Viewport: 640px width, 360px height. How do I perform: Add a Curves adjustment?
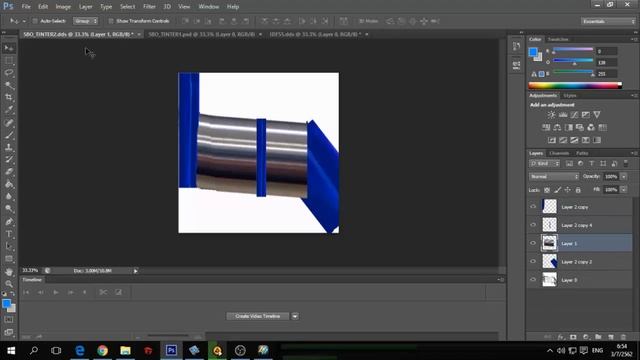(574, 115)
